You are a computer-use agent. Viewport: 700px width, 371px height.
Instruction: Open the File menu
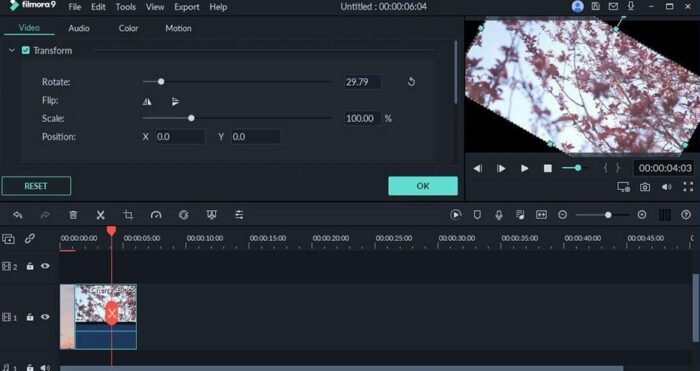[75, 7]
